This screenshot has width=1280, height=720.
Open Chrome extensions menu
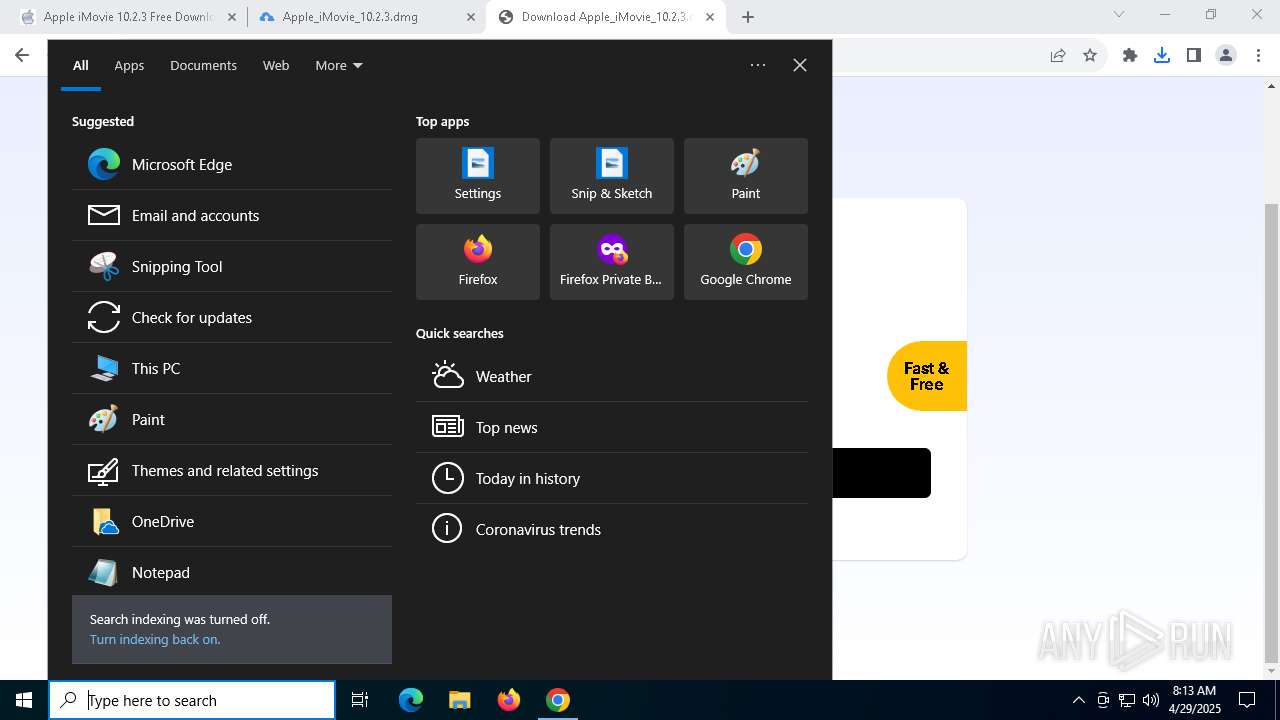tap(1130, 55)
